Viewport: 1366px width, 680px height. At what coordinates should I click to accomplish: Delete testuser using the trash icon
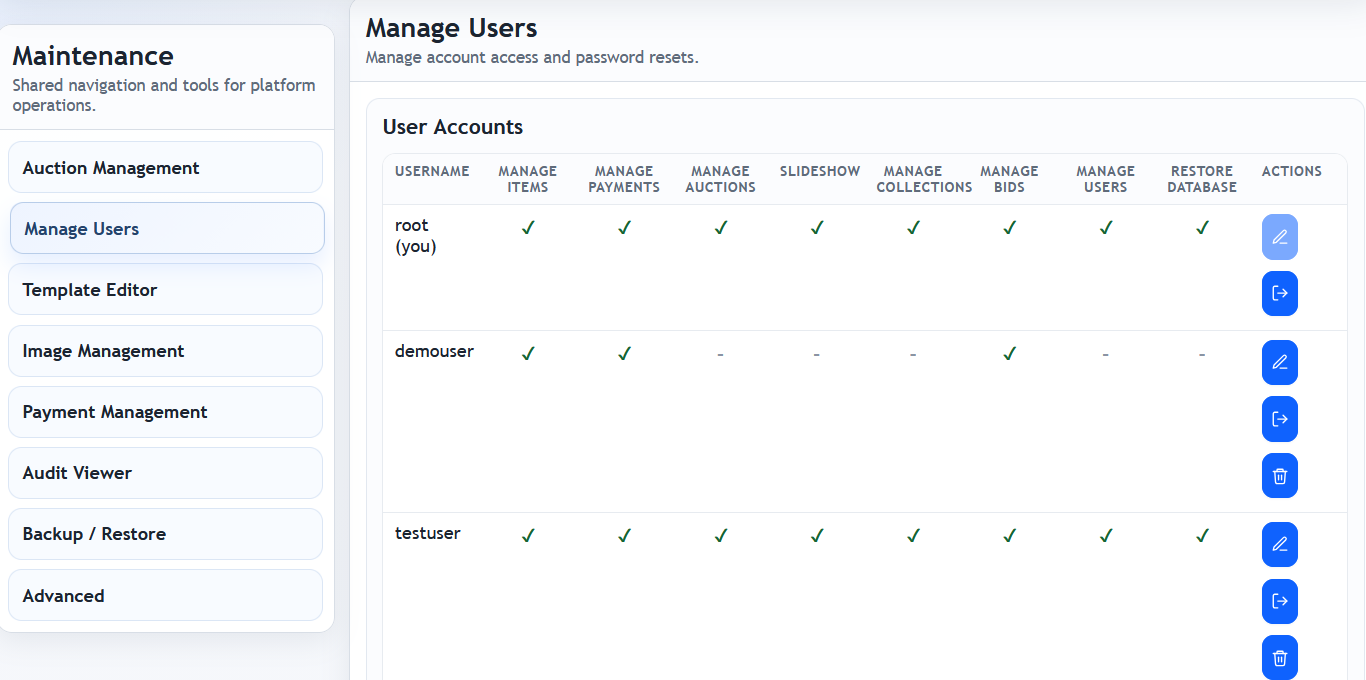click(x=1280, y=658)
